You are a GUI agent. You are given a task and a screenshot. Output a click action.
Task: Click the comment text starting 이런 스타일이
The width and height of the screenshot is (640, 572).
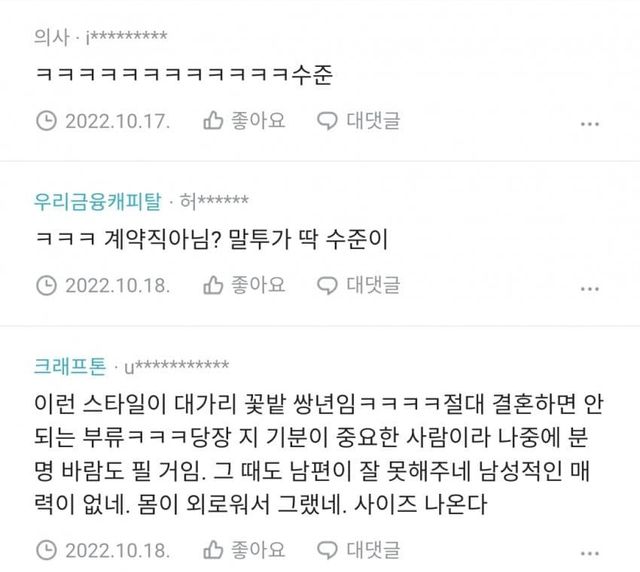pyautogui.click(x=318, y=454)
